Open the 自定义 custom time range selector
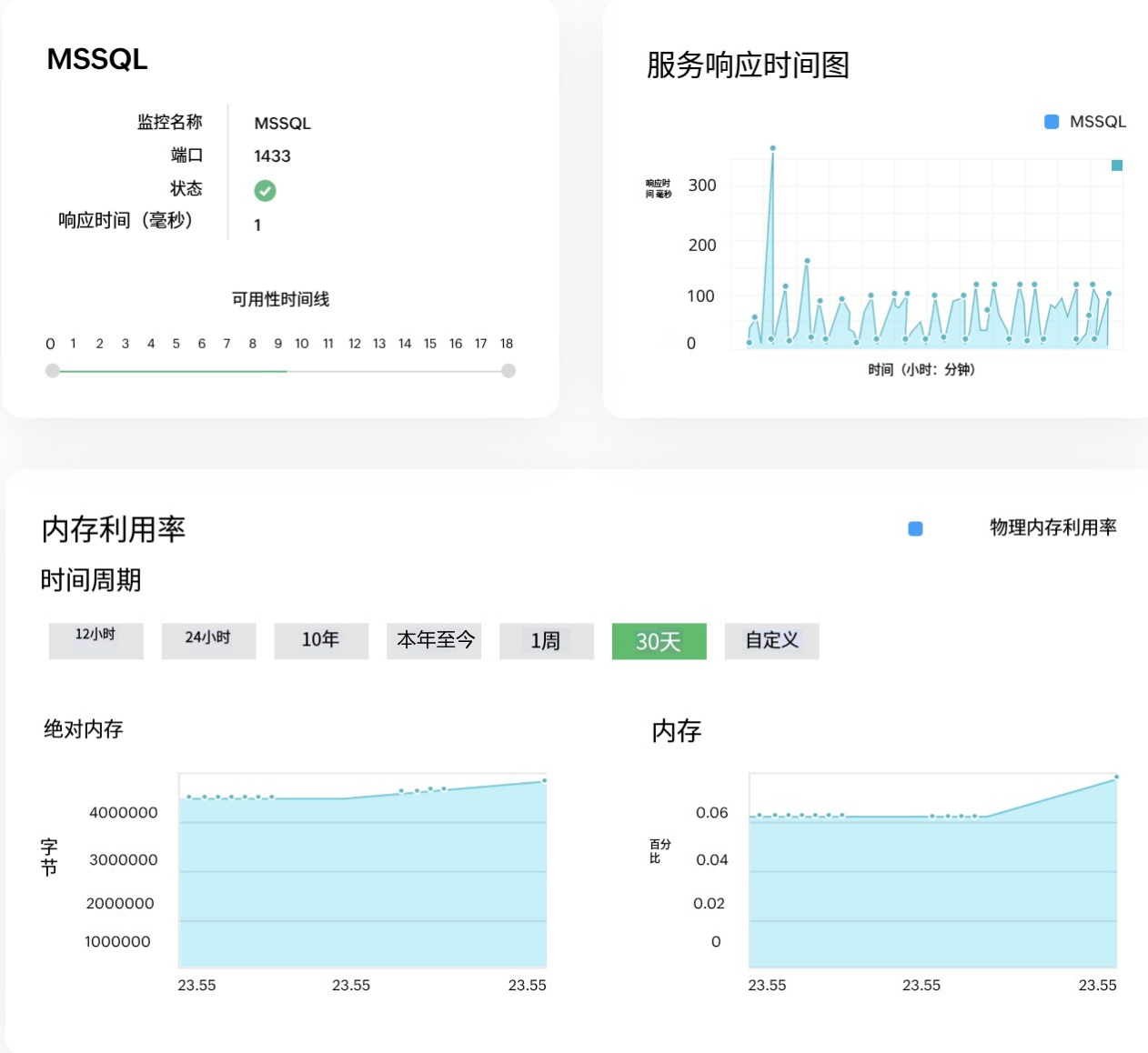The height and width of the screenshot is (1053, 1148). click(771, 641)
